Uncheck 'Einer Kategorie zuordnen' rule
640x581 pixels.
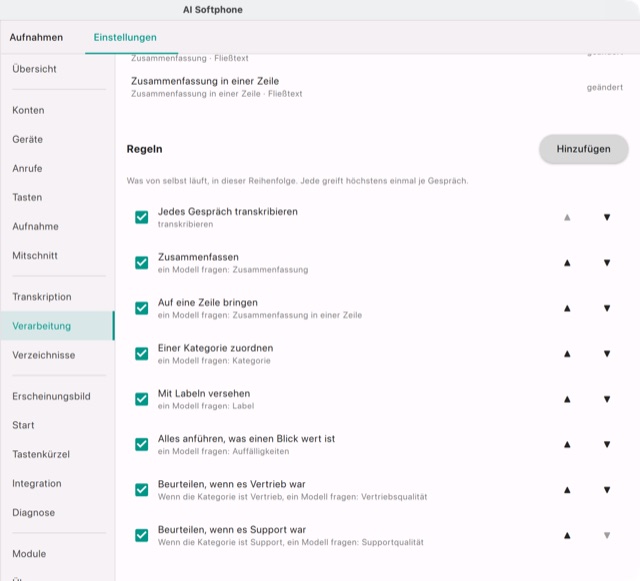[x=142, y=354]
